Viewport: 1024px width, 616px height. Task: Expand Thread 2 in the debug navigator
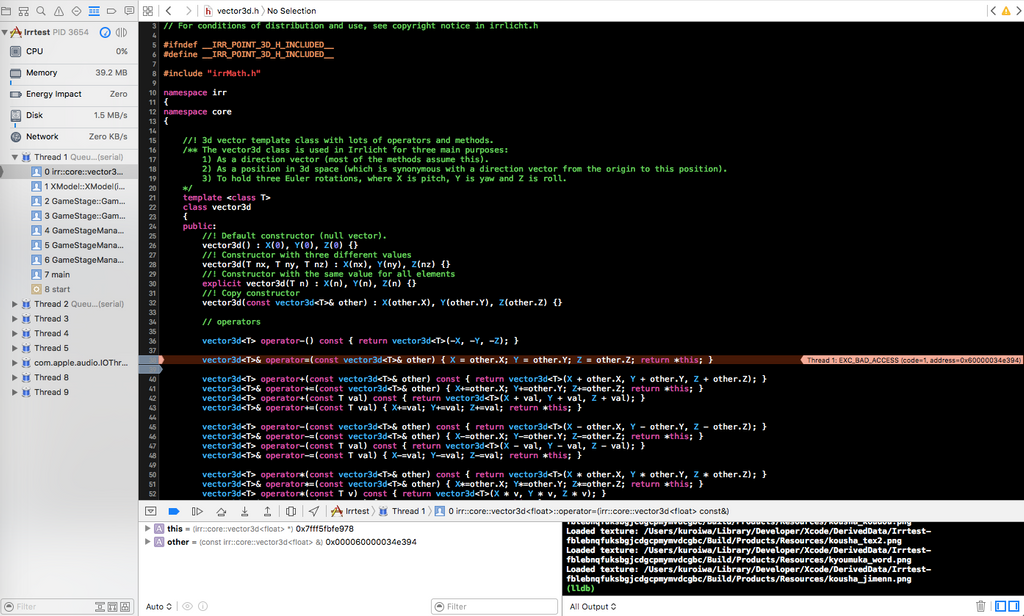[x=14, y=304]
